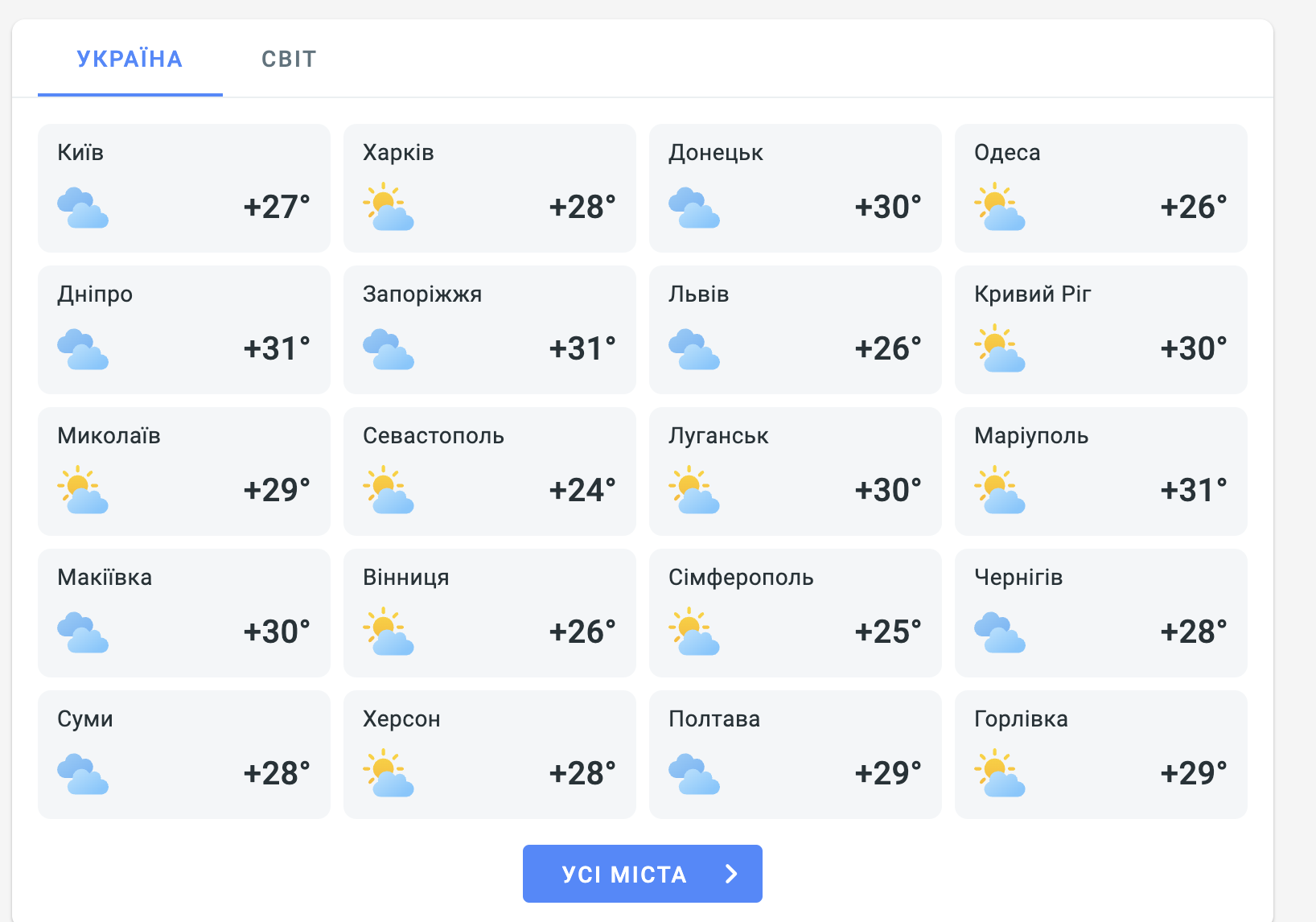Image resolution: width=1316 pixels, height=922 pixels.
Task: Open the Полтава weather card
Action: [x=796, y=755]
